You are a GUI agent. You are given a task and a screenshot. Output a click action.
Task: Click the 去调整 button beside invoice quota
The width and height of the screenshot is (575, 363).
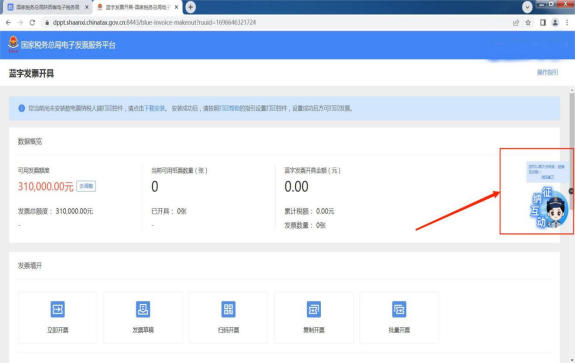(x=86, y=186)
